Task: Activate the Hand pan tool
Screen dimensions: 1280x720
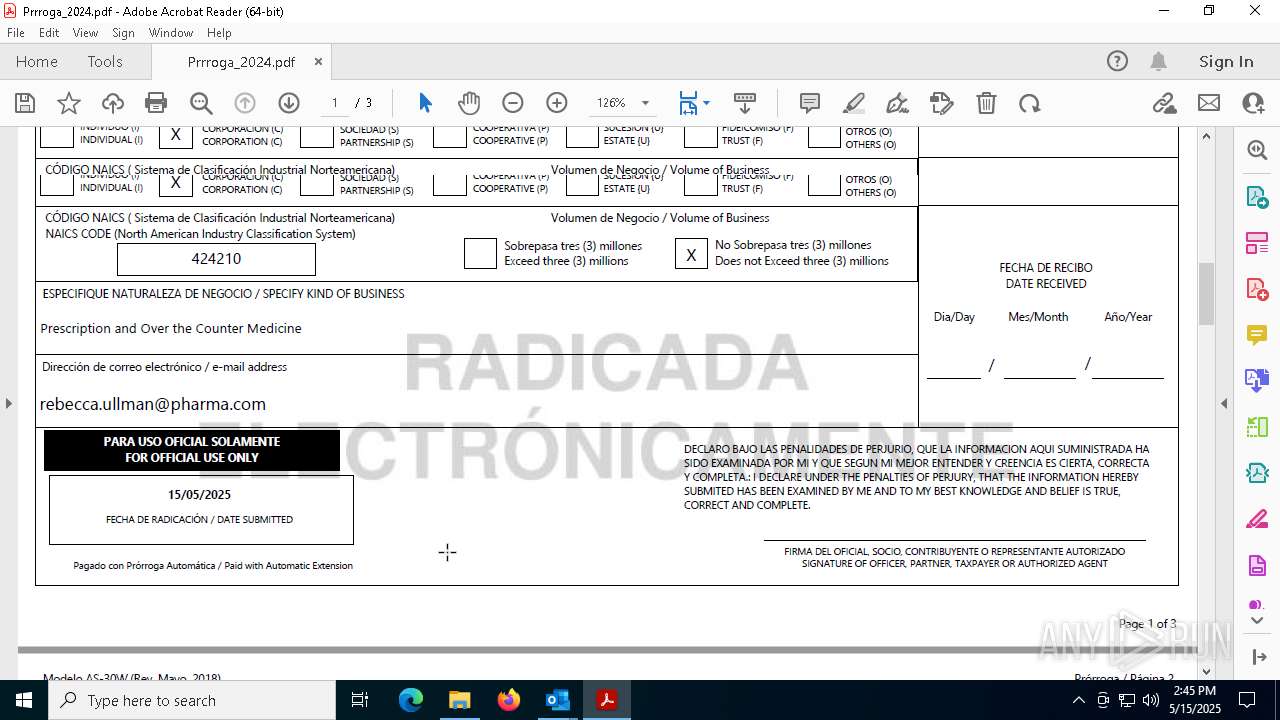Action: (x=469, y=103)
